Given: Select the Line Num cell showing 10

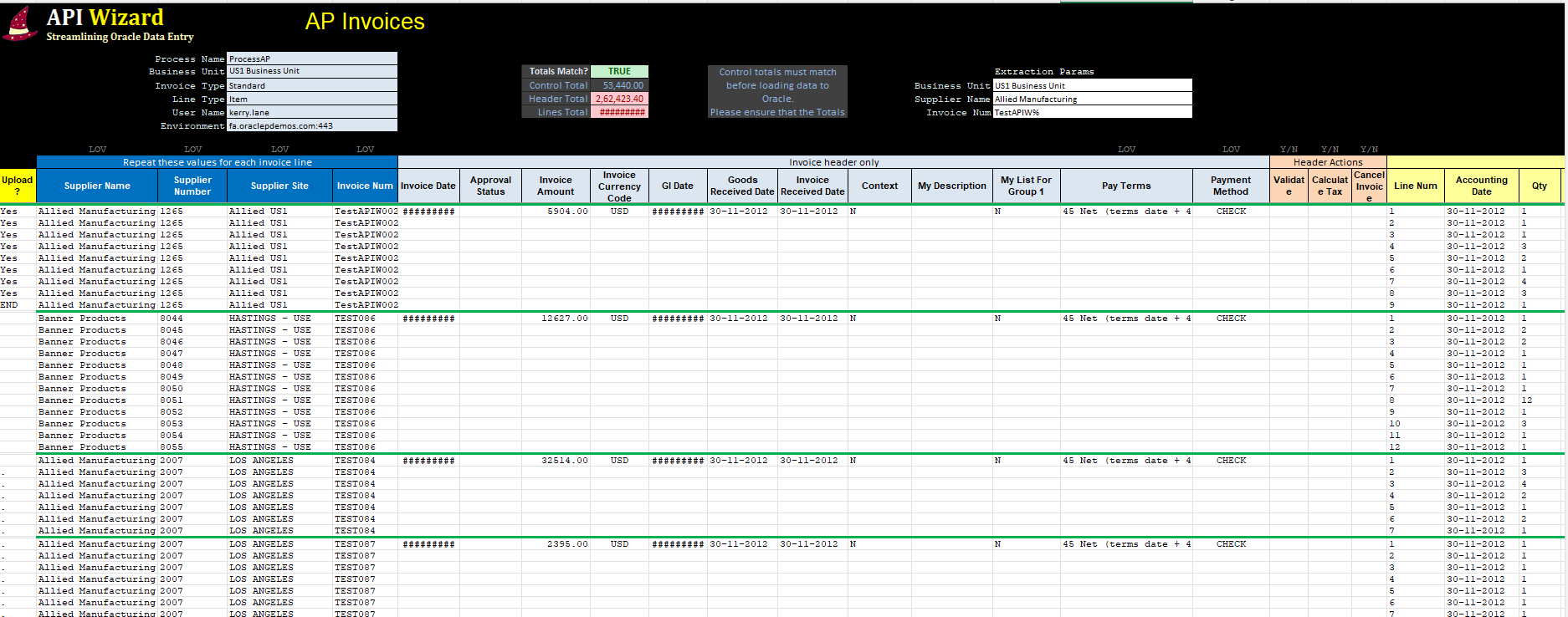Looking at the screenshot, I should [1416, 424].
